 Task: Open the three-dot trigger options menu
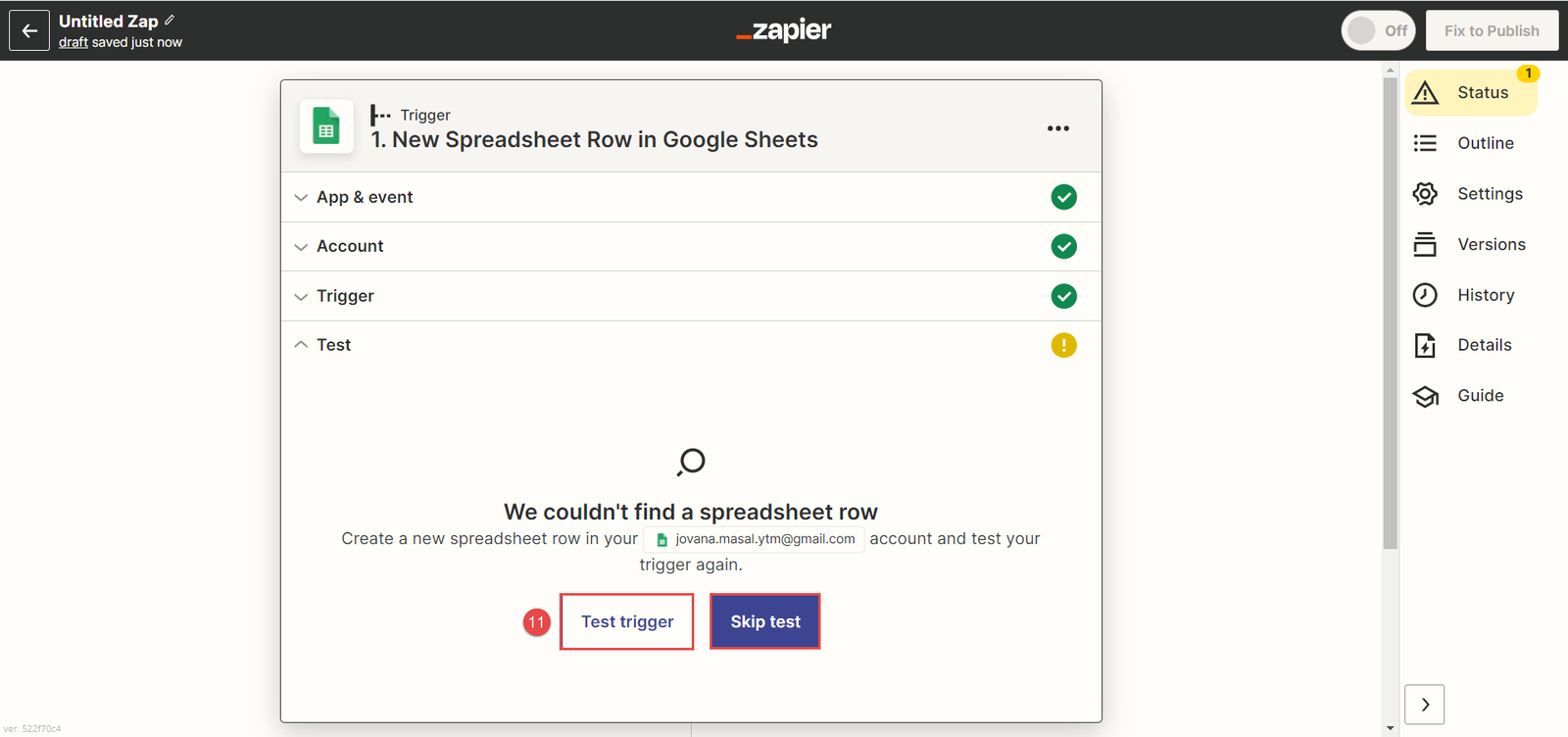click(1057, 128)
